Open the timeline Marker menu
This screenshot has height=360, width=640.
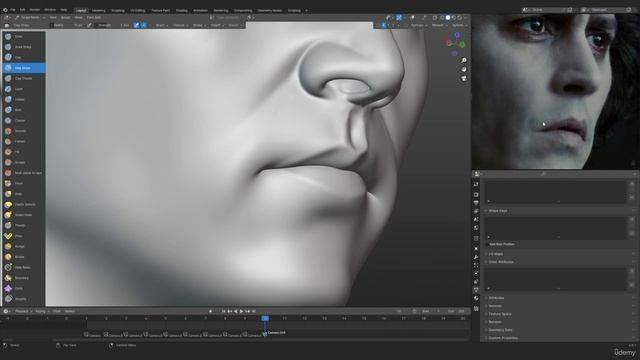(70, 311)
